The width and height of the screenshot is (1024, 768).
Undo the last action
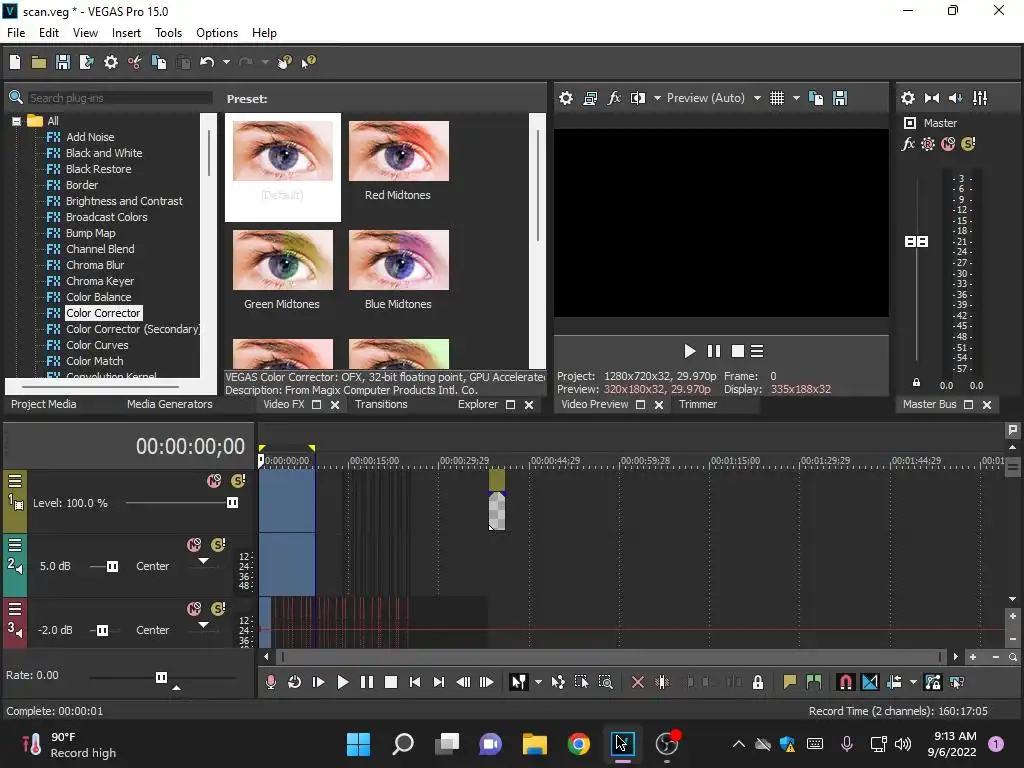[x=207, y=62]
